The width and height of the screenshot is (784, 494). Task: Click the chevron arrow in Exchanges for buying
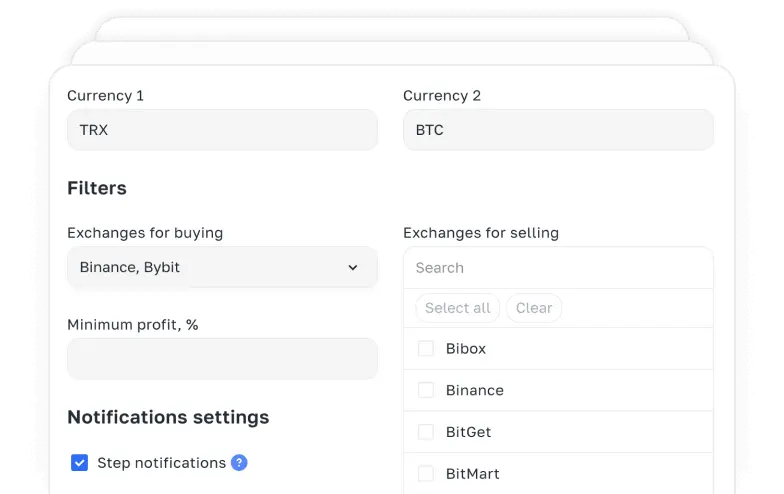coord(352,267)
